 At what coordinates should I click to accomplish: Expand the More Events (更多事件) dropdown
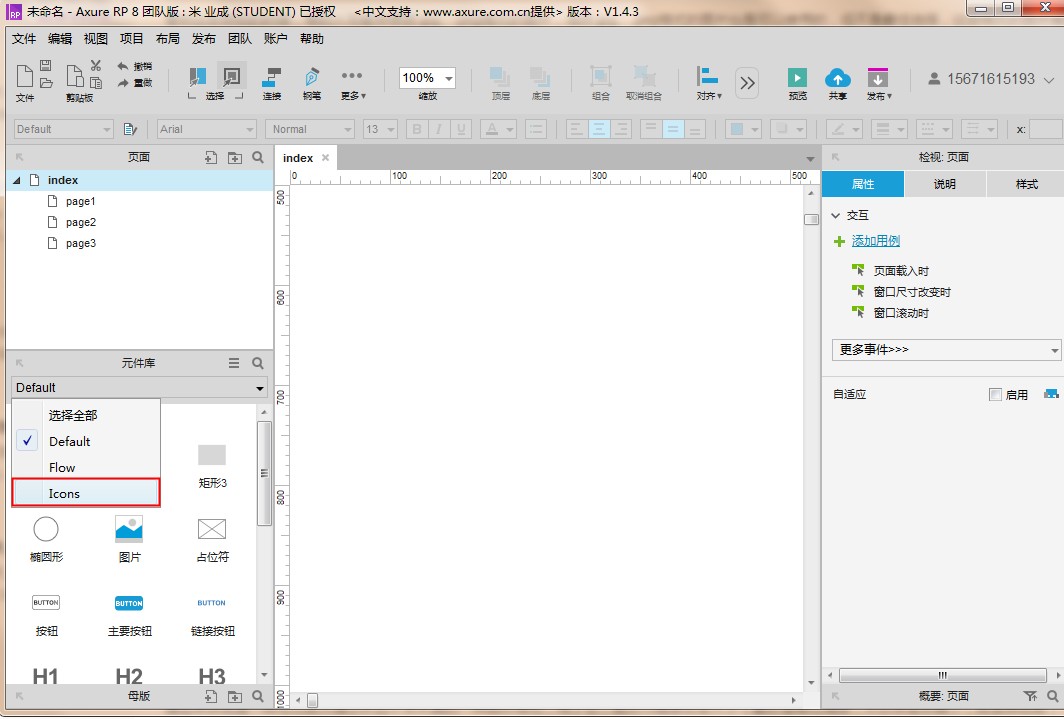(945, 350)
